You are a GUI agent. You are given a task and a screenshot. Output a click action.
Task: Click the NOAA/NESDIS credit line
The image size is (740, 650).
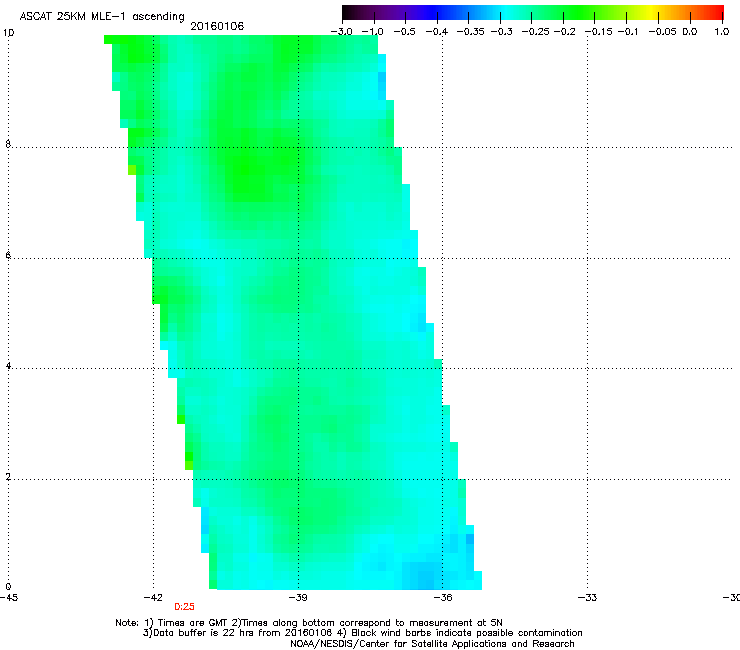click(432, 644)
